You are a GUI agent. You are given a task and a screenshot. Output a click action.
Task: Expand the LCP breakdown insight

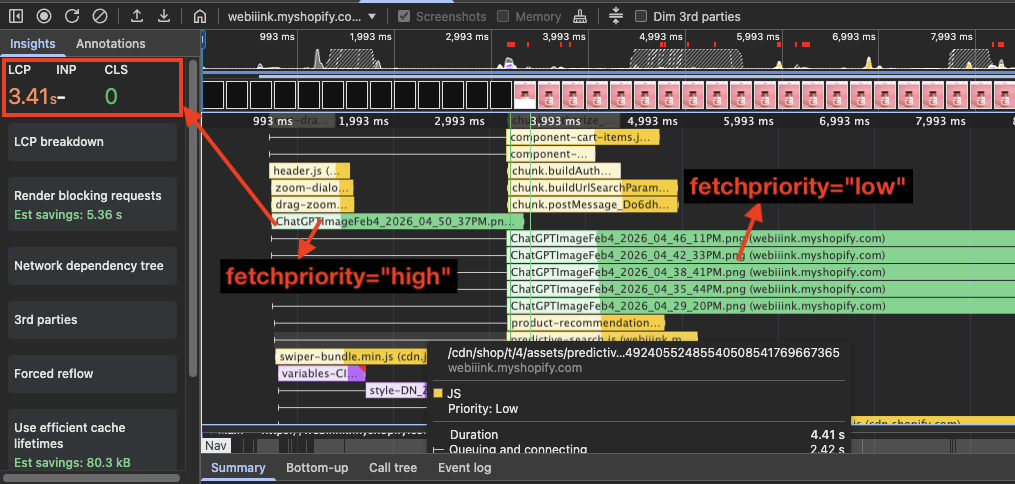point(92,142)
